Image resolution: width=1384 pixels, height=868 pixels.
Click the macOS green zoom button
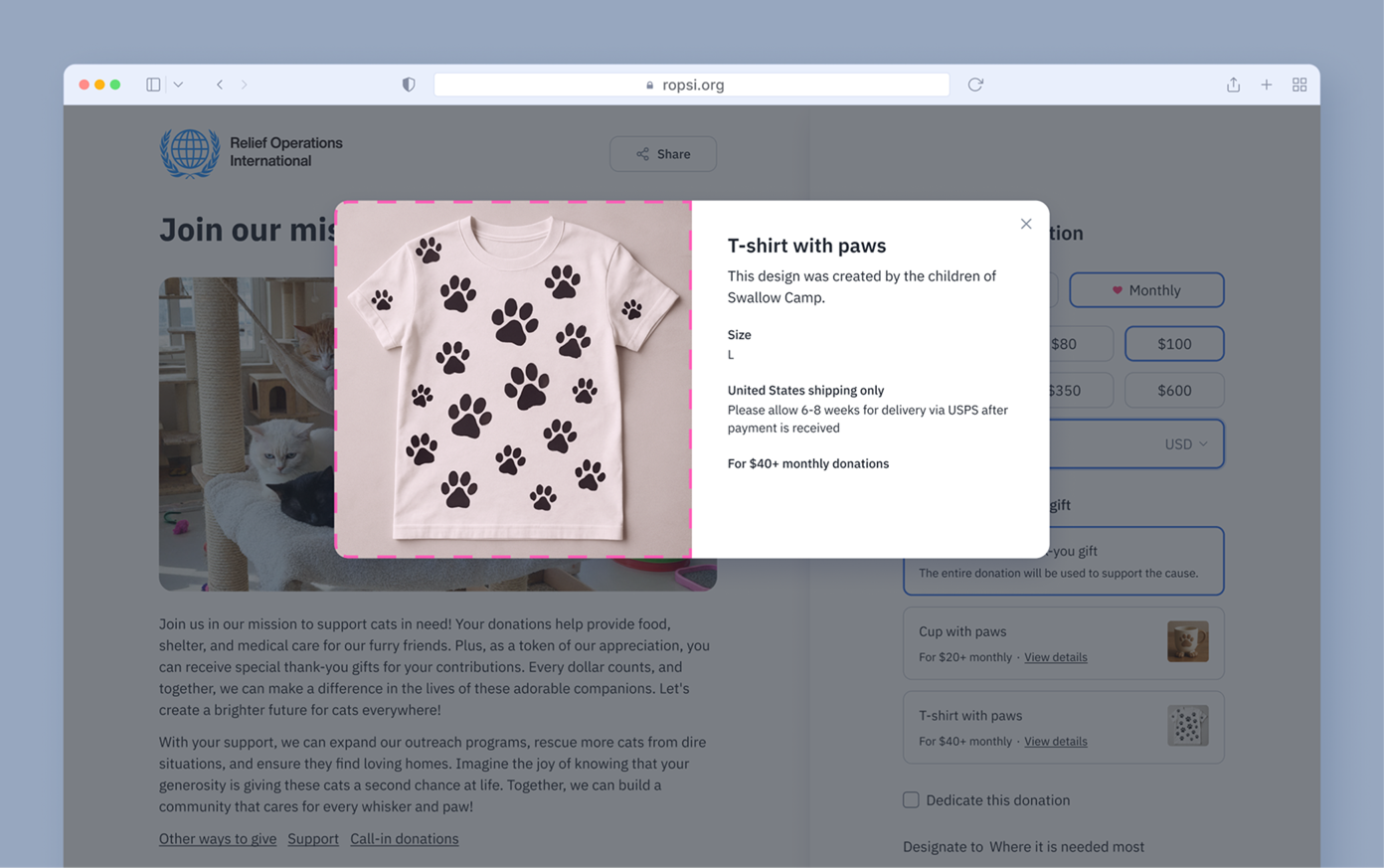115,85
